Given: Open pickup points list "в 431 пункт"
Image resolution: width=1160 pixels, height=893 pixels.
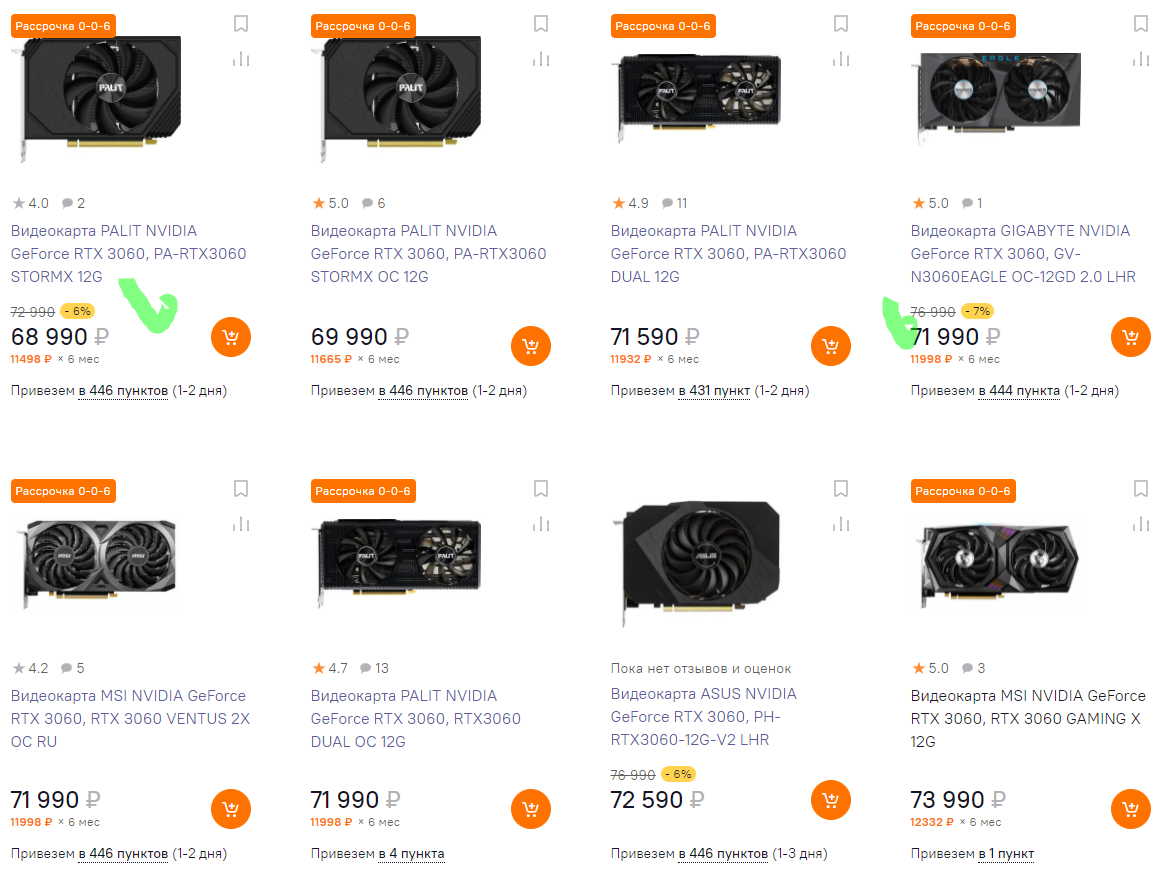Looking at the screenshot, I should tap(713, 390).
